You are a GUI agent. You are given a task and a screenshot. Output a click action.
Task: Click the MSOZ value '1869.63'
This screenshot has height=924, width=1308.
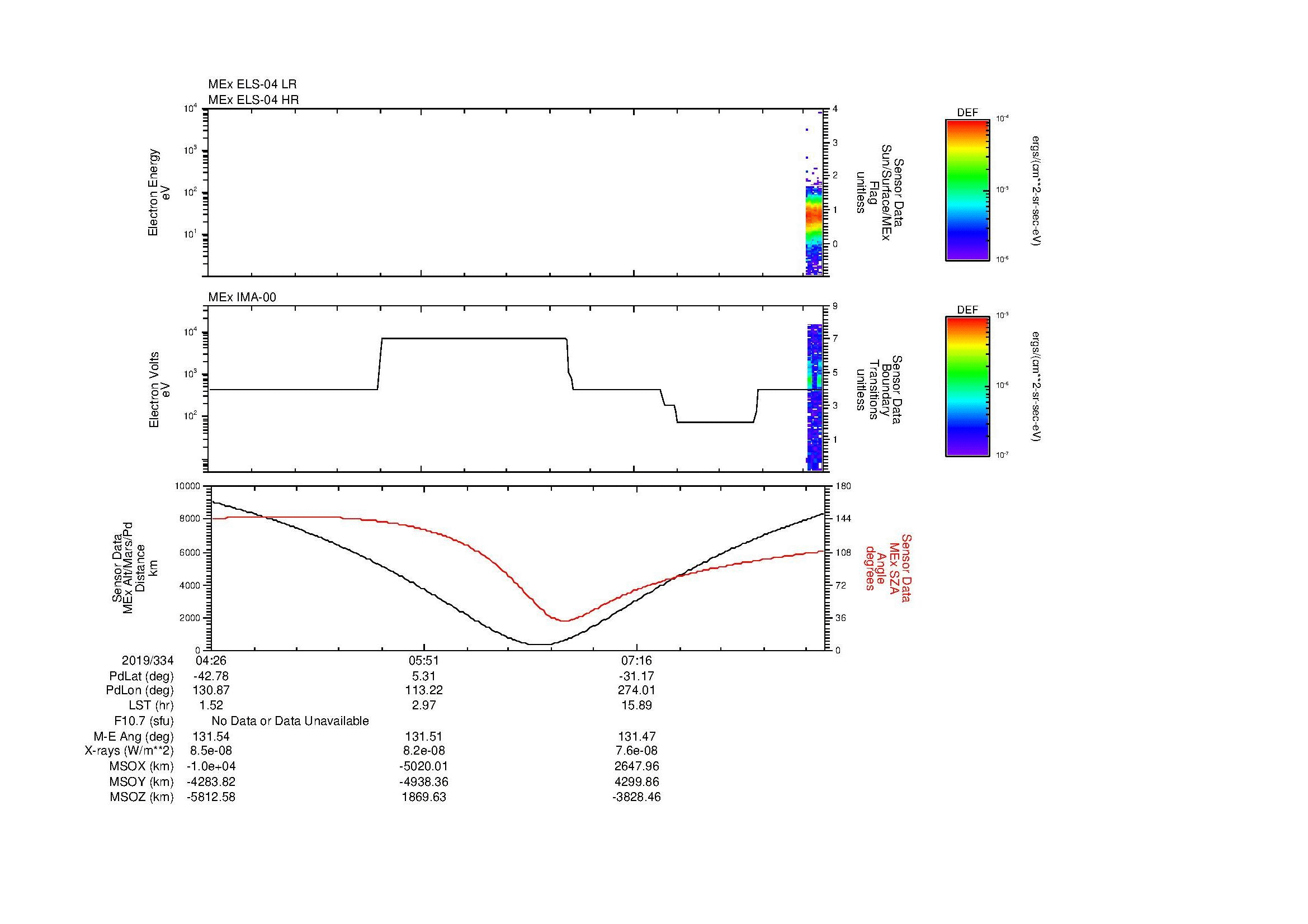[x=424, y=797]
